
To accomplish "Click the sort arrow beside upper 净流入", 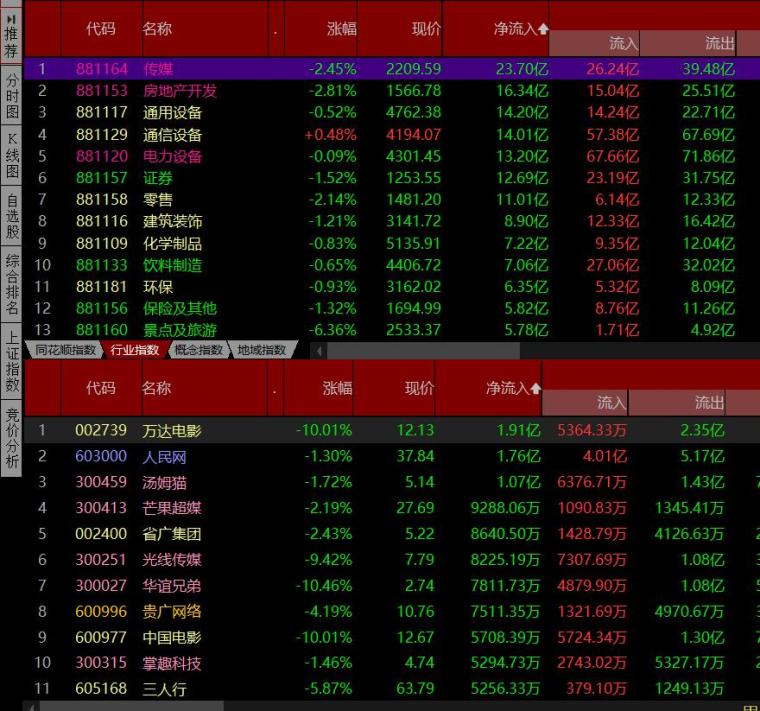I will pos(543,29).
